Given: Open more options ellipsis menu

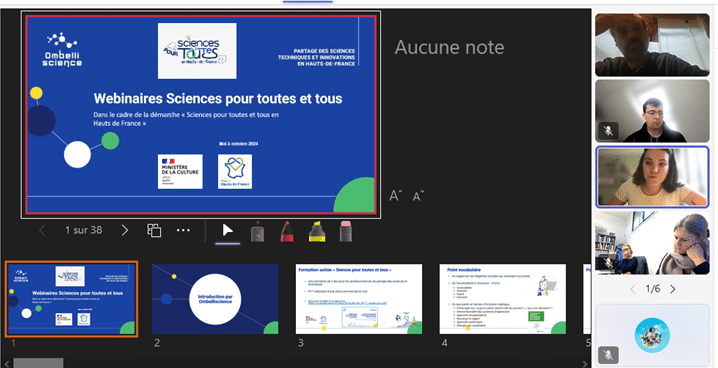Looking at the screenshot, I should [183, 230].
